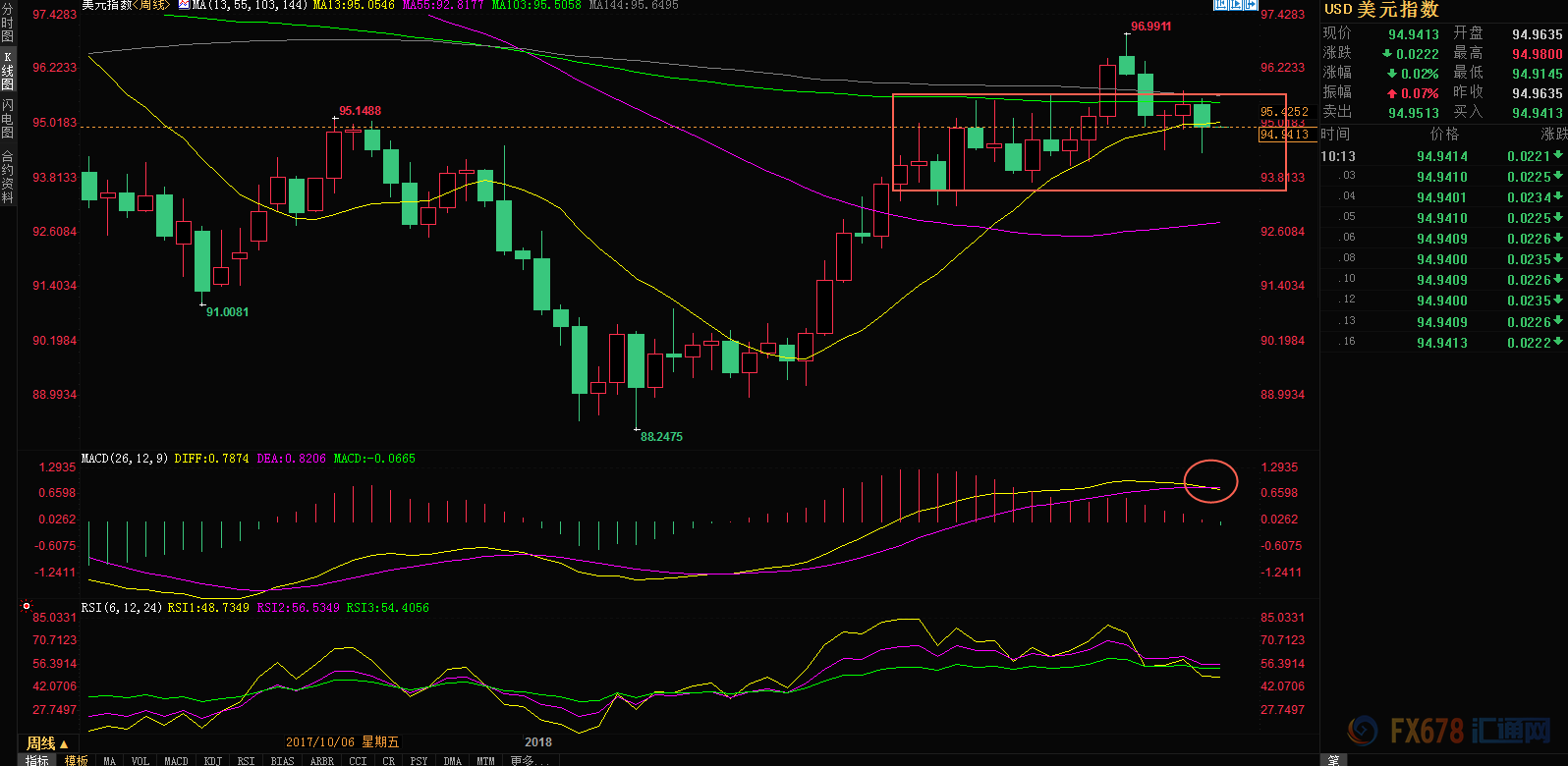Select PSY indicator in bottom bar

[x=420, y=760]
